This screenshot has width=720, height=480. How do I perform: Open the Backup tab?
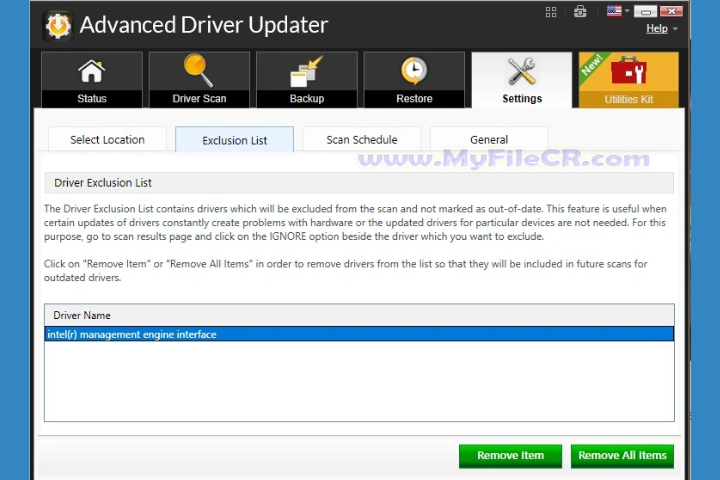click(307, 80)
